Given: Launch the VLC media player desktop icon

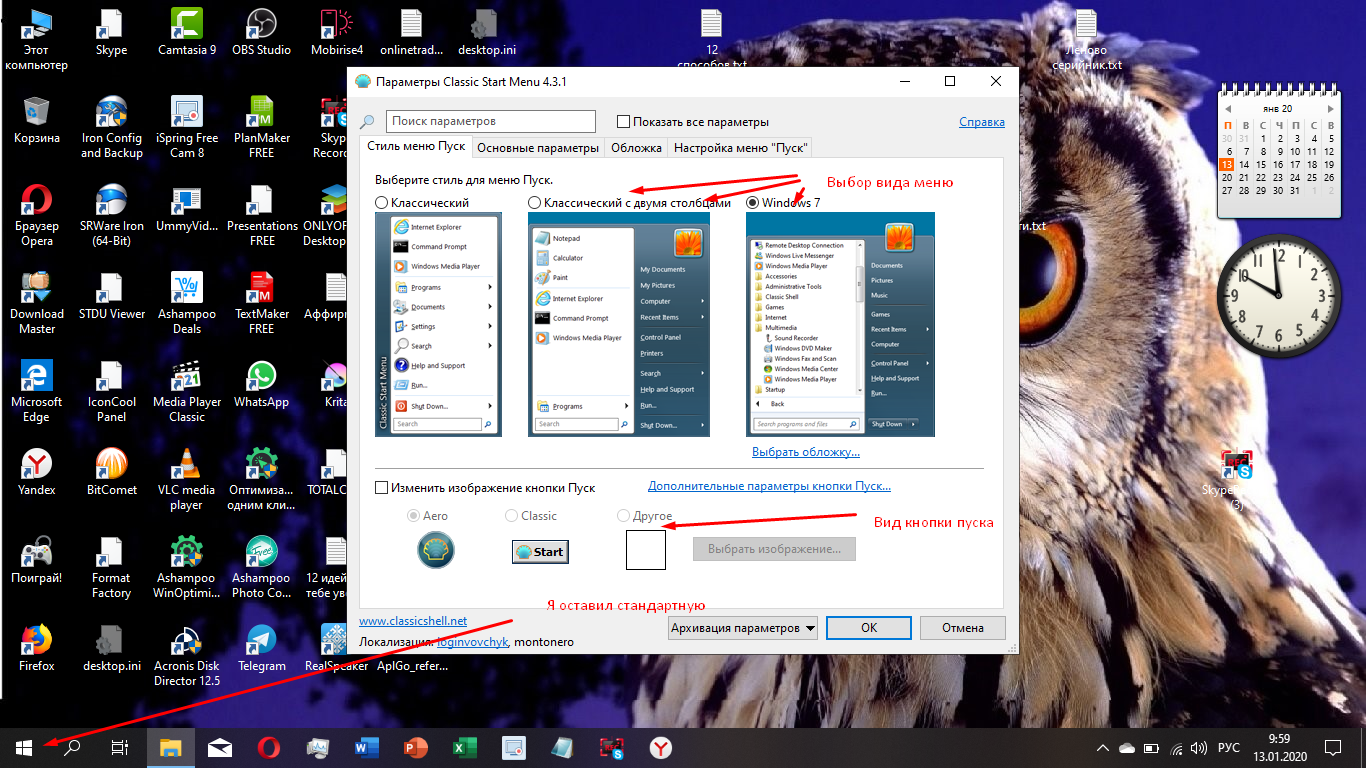Looking at the screenshot, I should 187,480.
